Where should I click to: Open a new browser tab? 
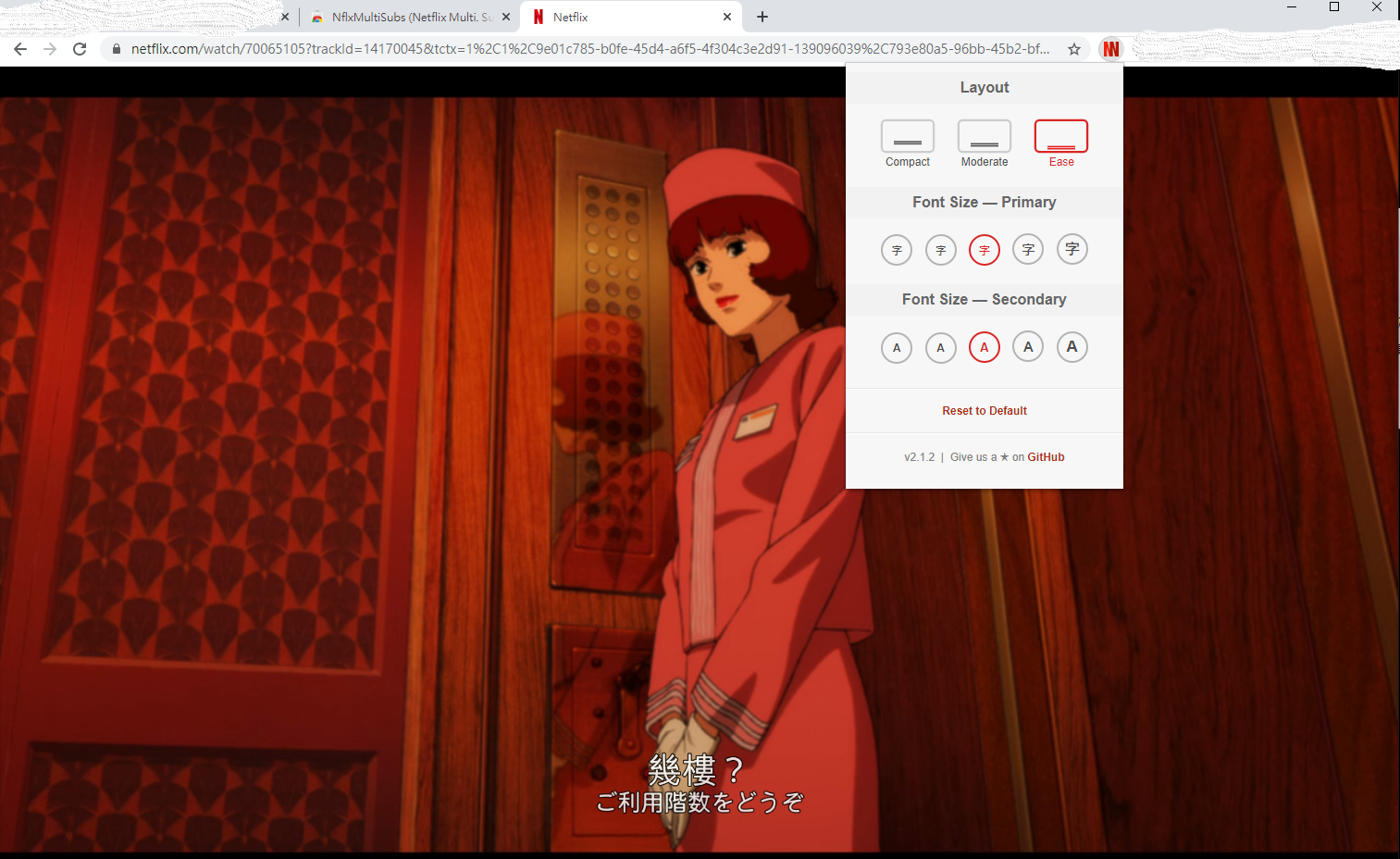(762, 17)
